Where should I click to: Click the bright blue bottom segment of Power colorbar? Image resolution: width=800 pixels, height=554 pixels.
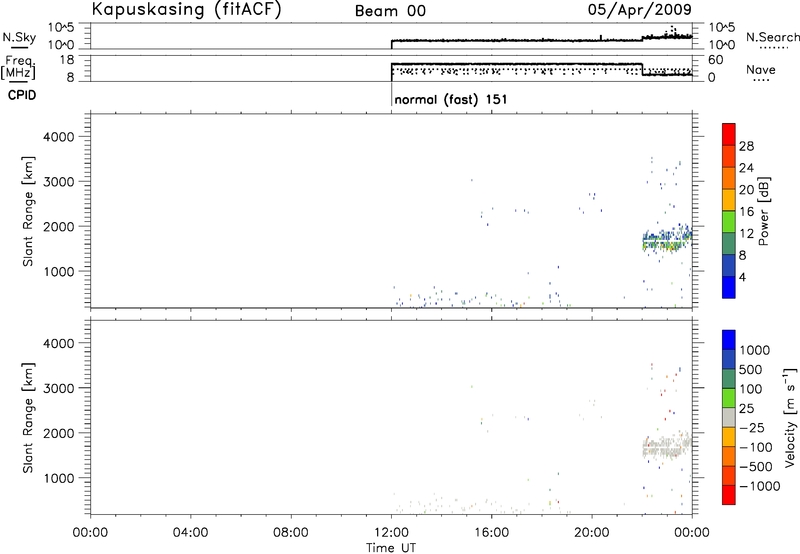(729, 287)
